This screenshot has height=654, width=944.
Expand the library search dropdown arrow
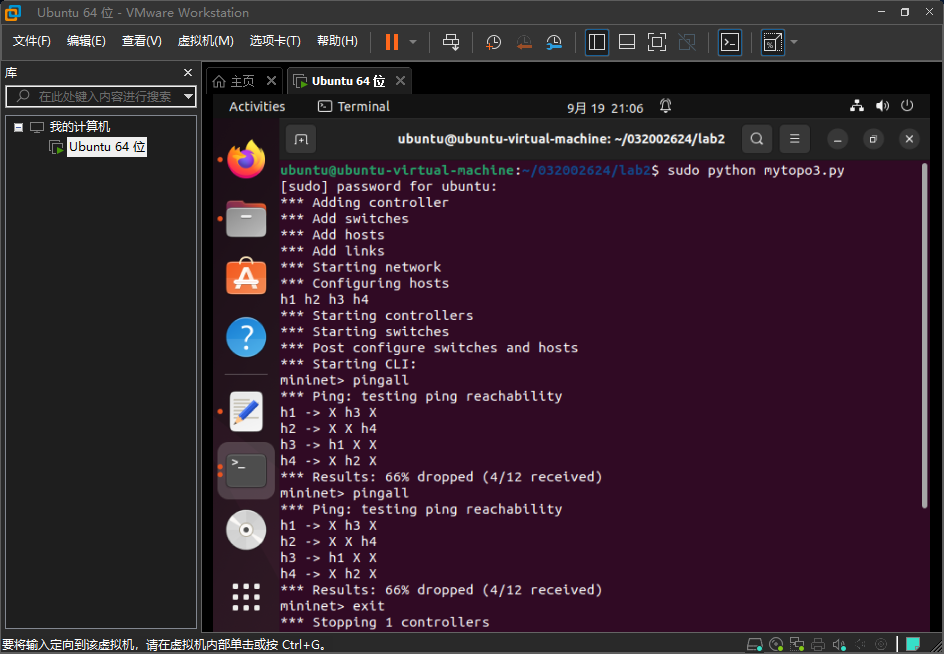188,96
